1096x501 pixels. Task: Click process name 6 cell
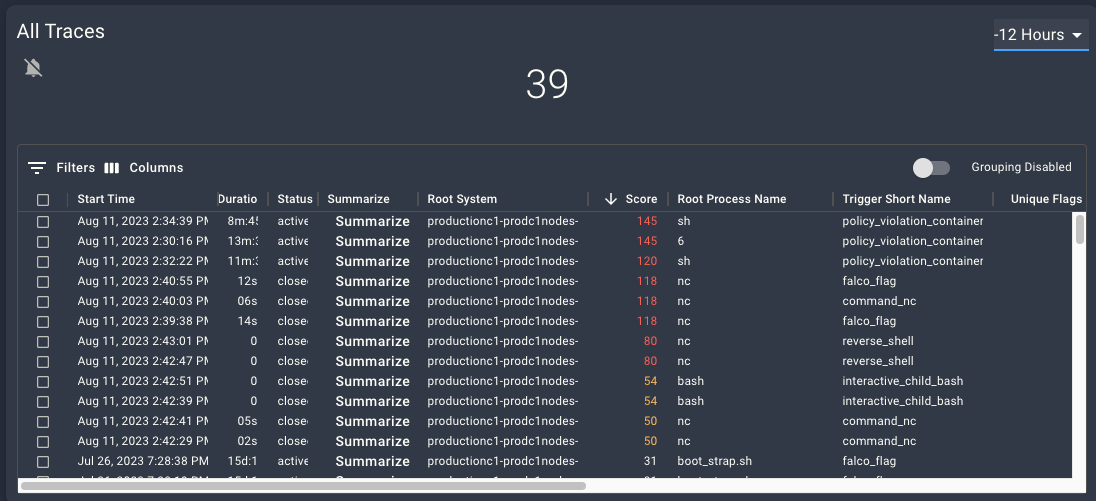click(x=681, y=241)
